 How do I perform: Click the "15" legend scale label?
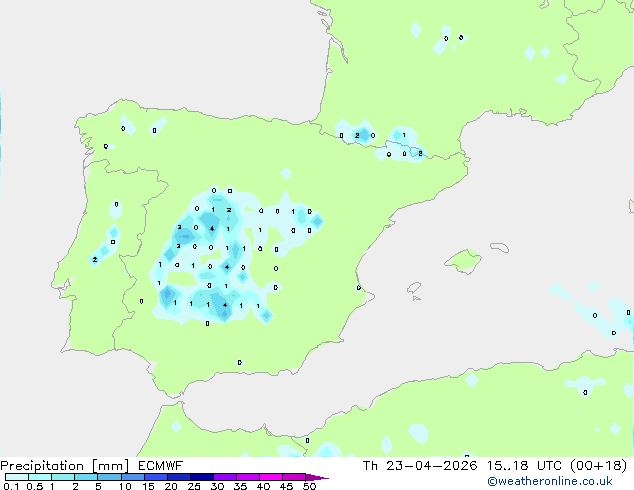point(148,486)
